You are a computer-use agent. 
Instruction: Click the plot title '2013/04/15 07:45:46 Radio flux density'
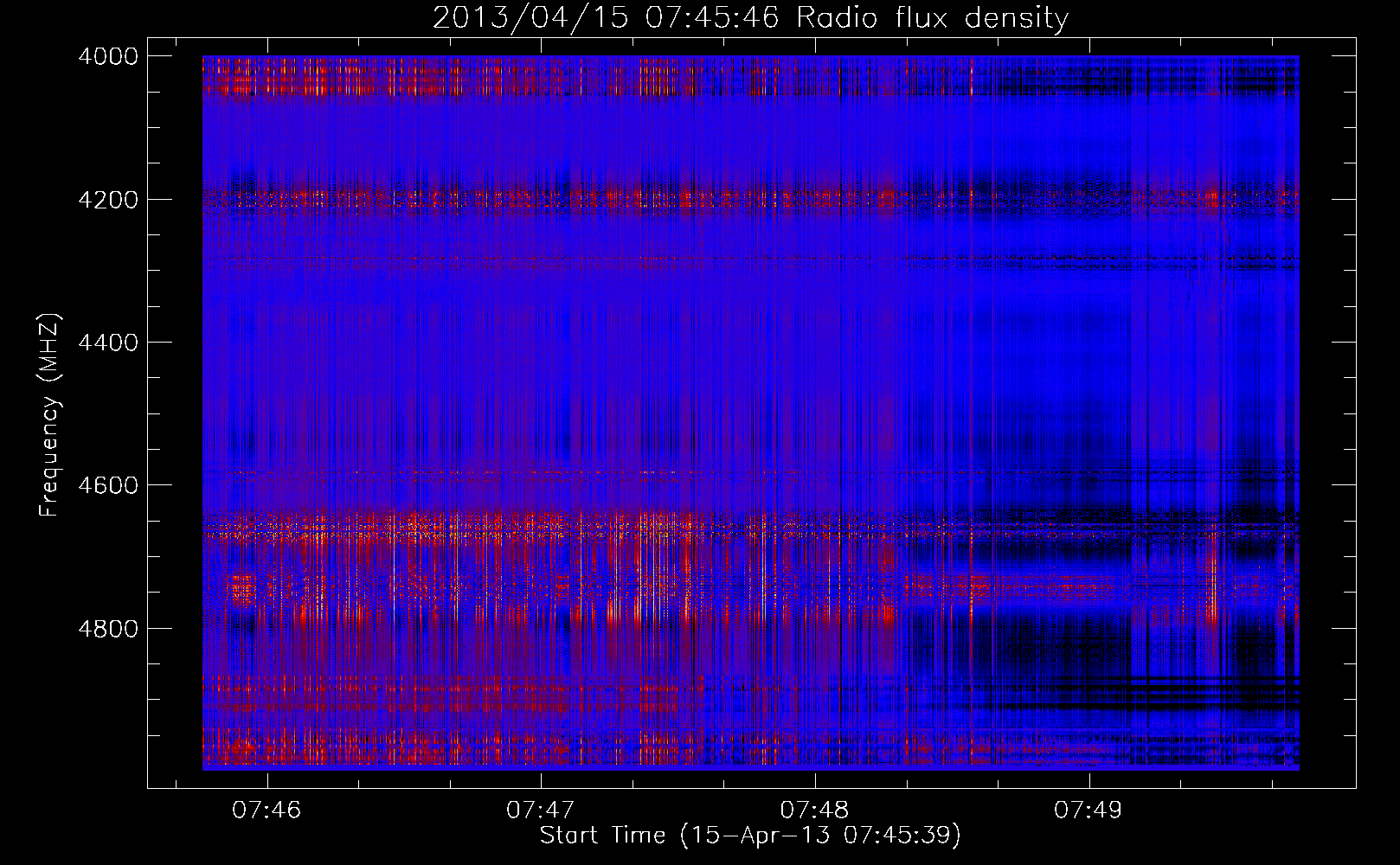click(750, 18)
